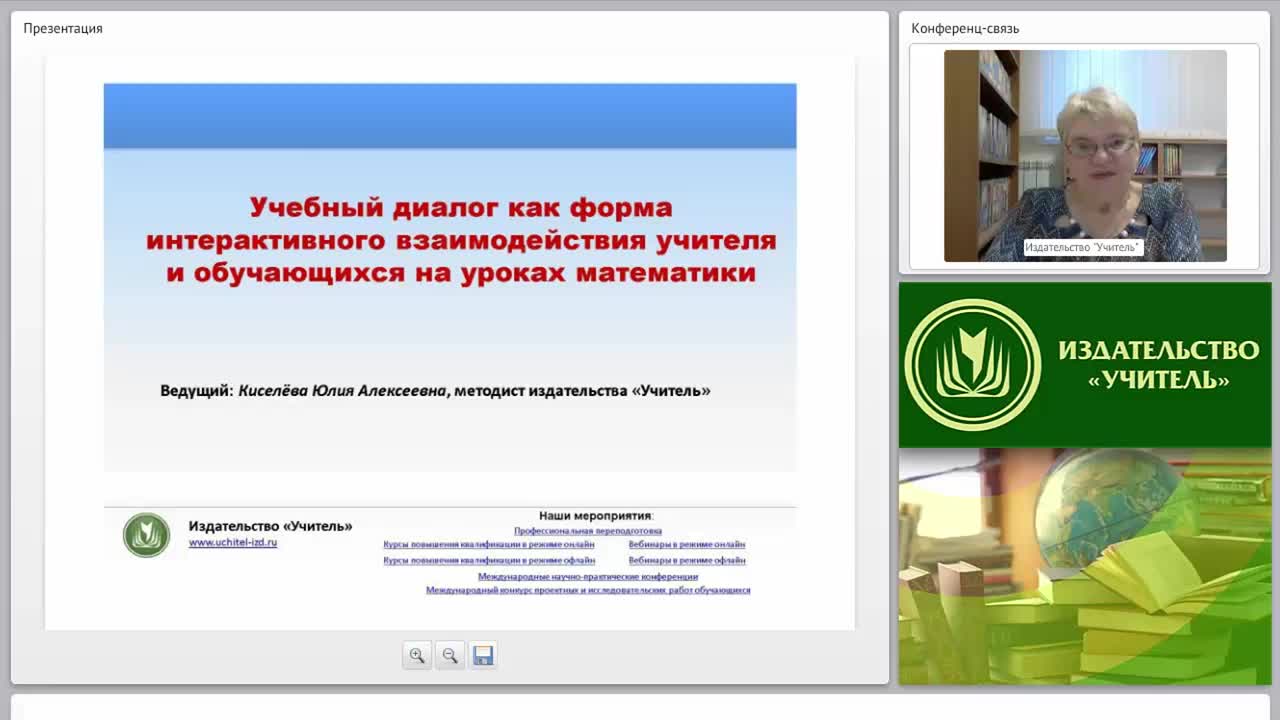Open the www.uchitel-izd.ru link
The width and height of the screenshot is (1280, 720).
coord(233,542)
